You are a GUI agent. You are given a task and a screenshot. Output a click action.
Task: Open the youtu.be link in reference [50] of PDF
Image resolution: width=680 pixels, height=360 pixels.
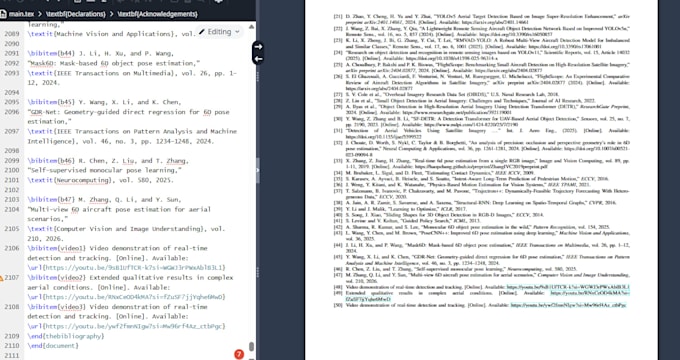[x=569, y=305]
